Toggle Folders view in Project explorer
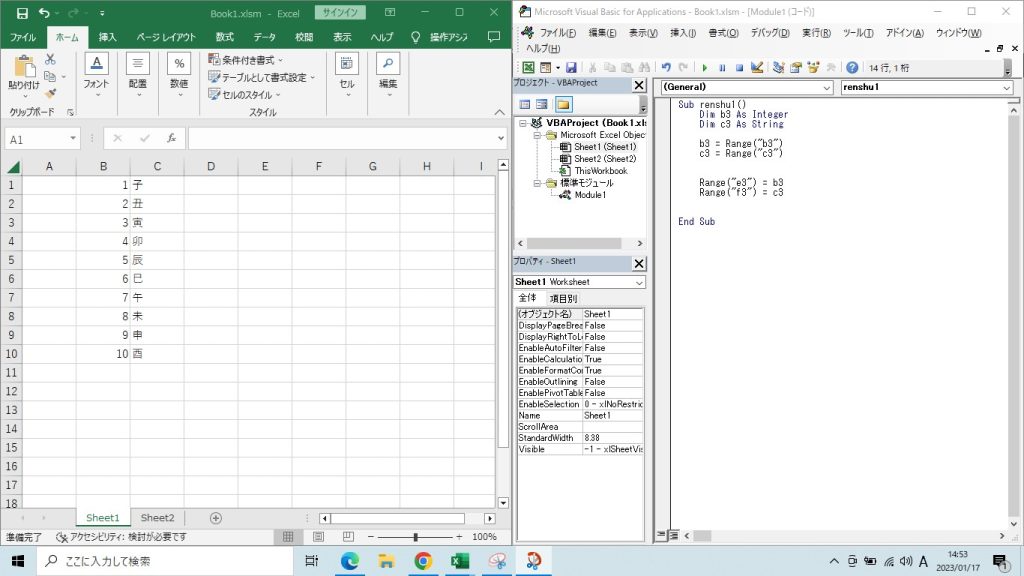This screenshot has width=1024, height=576. 564,104
